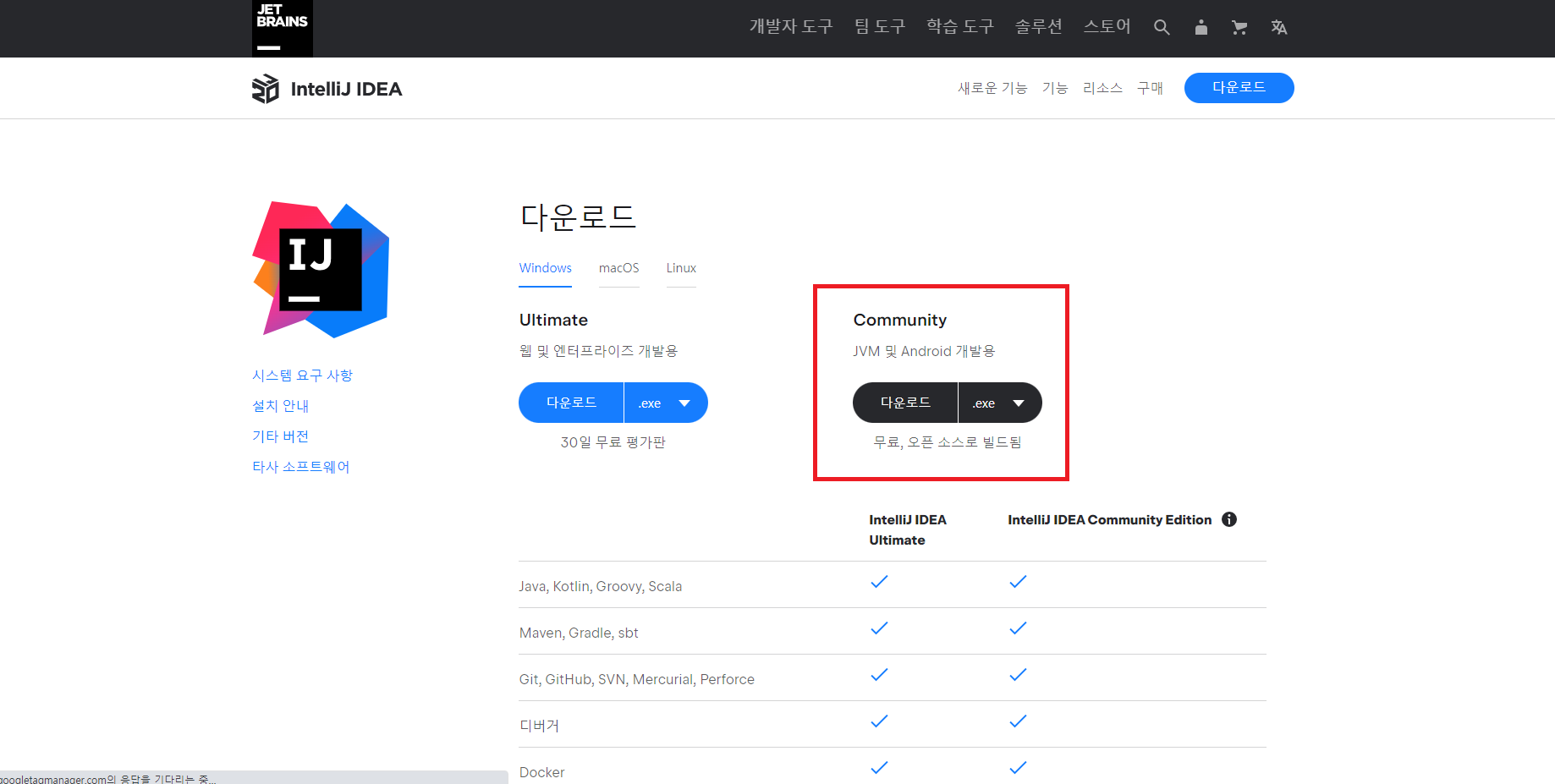Image resolution: width=1555 pixels, height=784 pixels.
Task: Go to 구매 page
Action: pyautogui.click(x=1150, y=88)
